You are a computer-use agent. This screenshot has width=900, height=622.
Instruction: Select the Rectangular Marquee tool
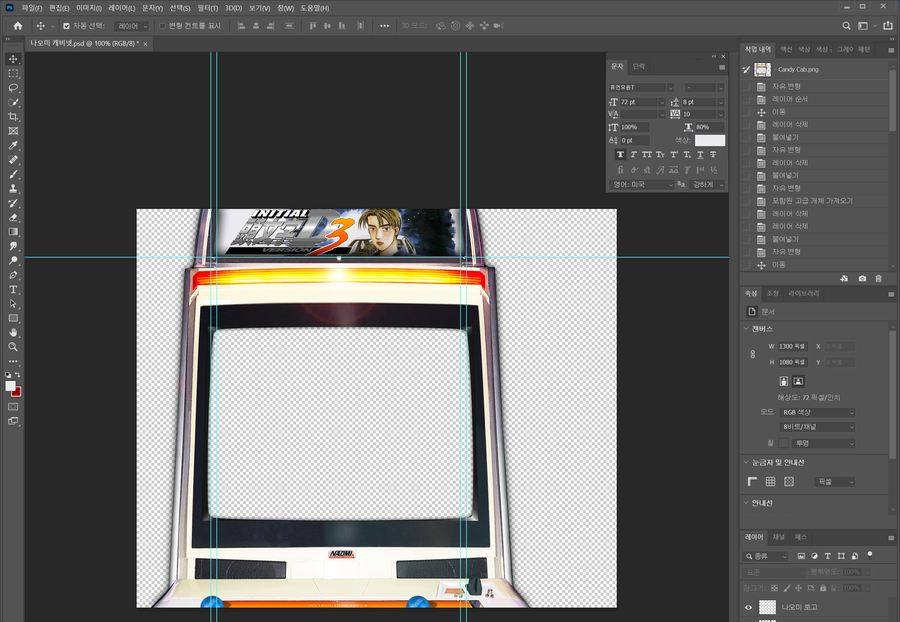[x=13, y=73]
